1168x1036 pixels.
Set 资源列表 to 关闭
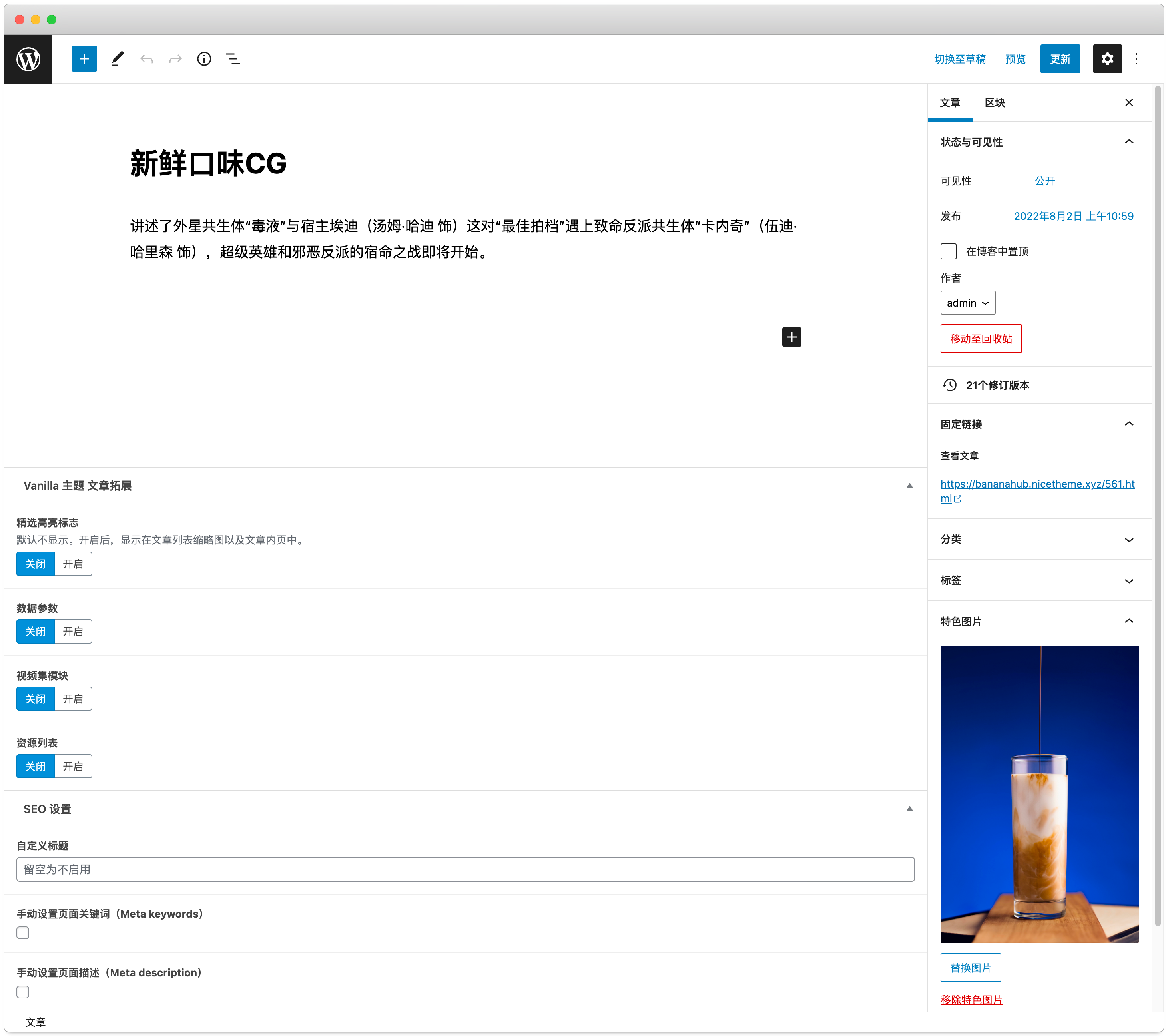[x=36, y=766]
